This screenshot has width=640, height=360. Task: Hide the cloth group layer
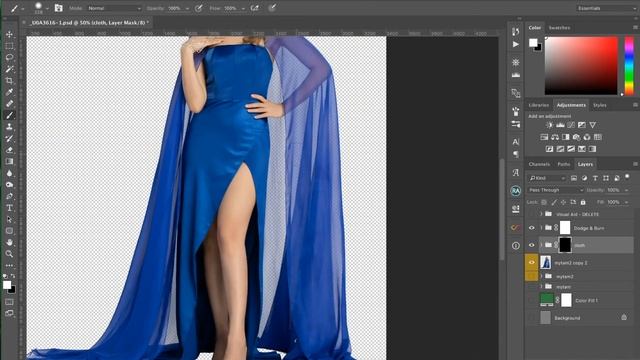tap(531, 245)
